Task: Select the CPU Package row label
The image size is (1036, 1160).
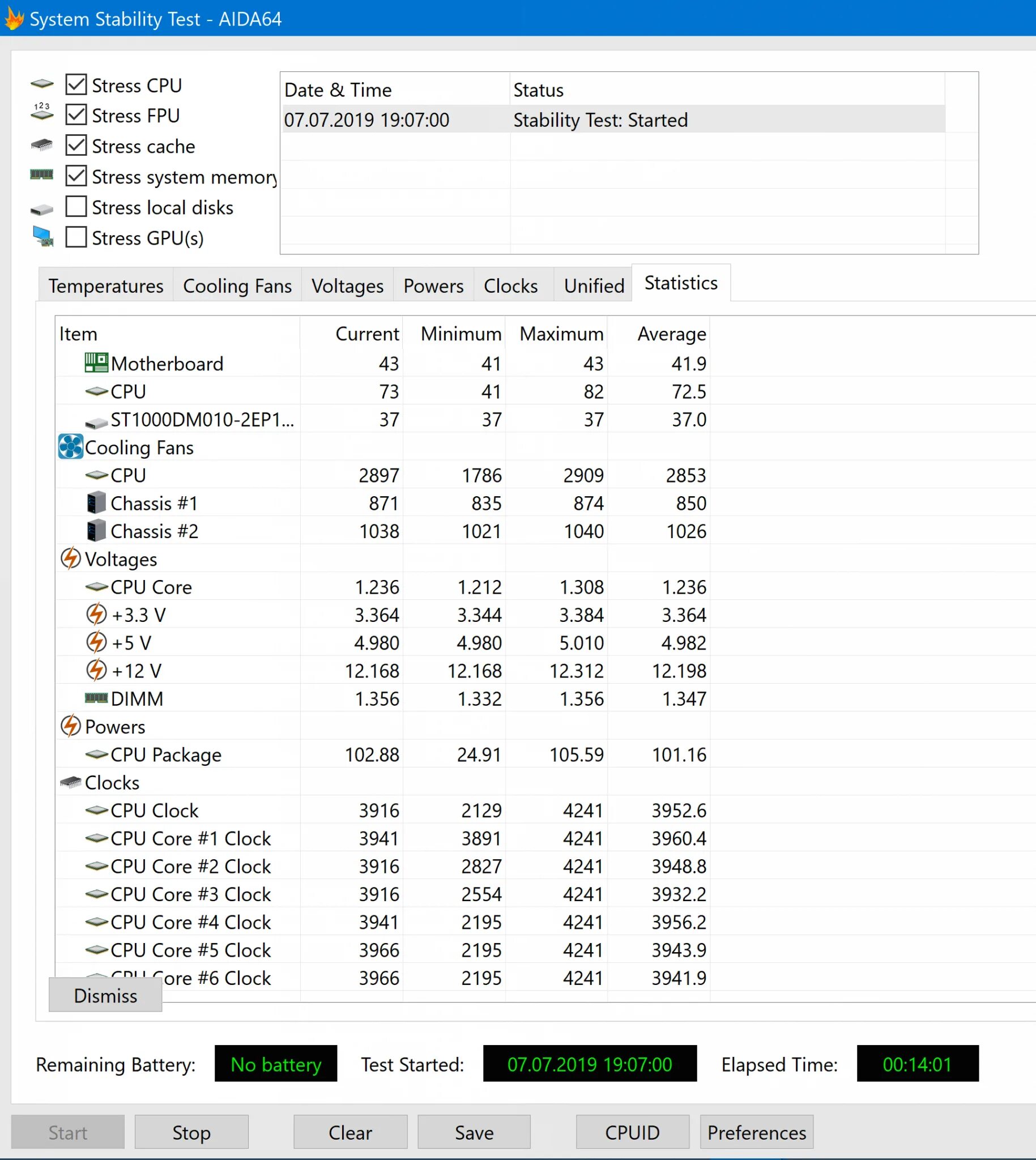Action: point(165,754)
